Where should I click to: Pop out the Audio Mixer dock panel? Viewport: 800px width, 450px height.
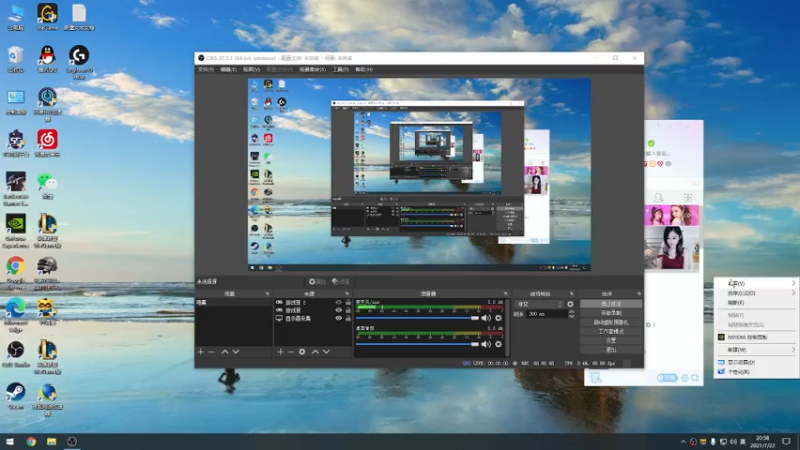pos(506,294)
